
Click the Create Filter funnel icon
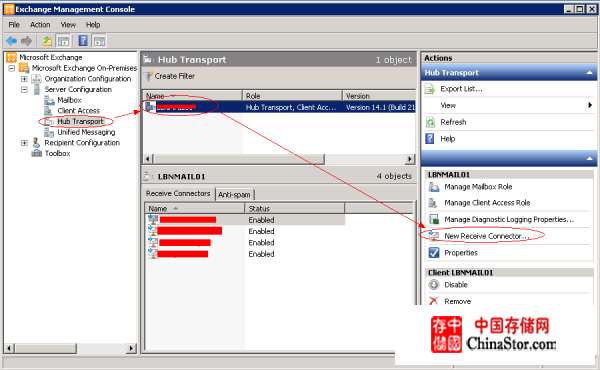pyautogui.click(x=148, y=76)
